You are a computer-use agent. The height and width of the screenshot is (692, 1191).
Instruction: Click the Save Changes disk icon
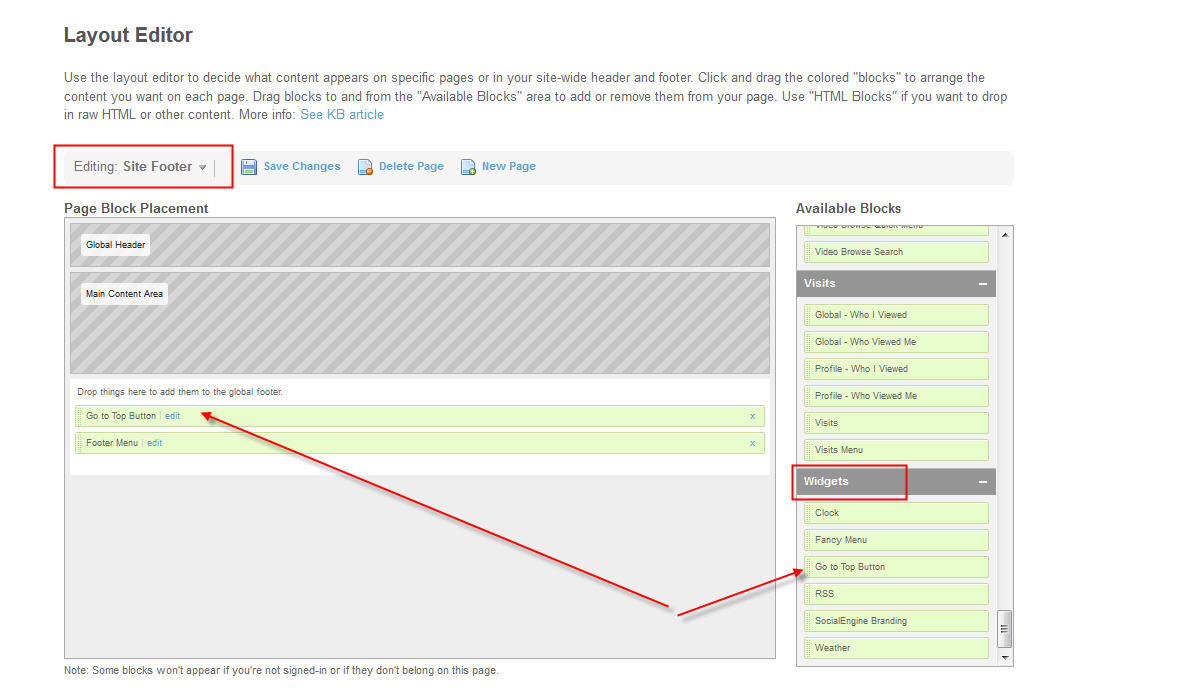[249, 167]
